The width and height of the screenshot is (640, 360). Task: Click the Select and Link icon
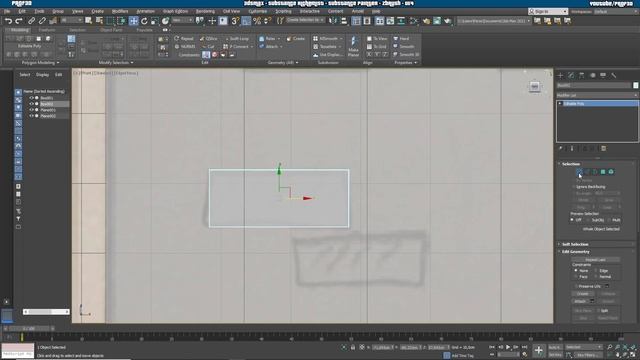coord(31,21)
